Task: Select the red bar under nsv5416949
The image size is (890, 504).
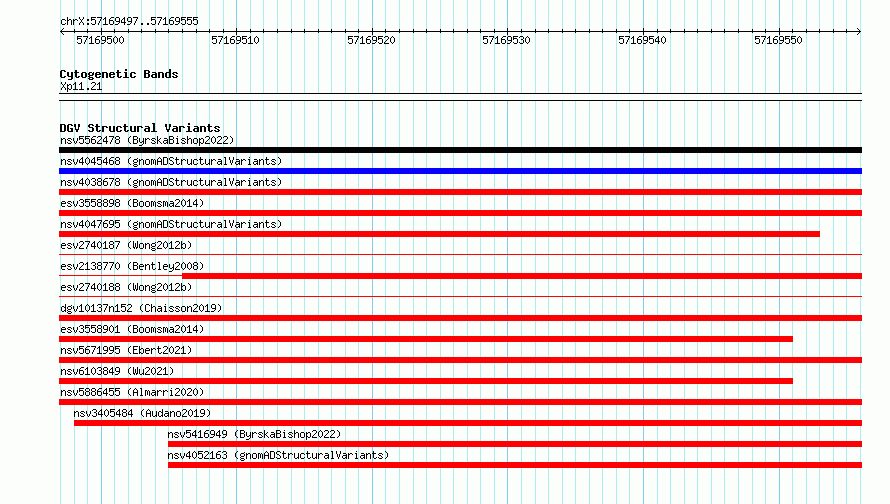Action: [x=515, y=444]
